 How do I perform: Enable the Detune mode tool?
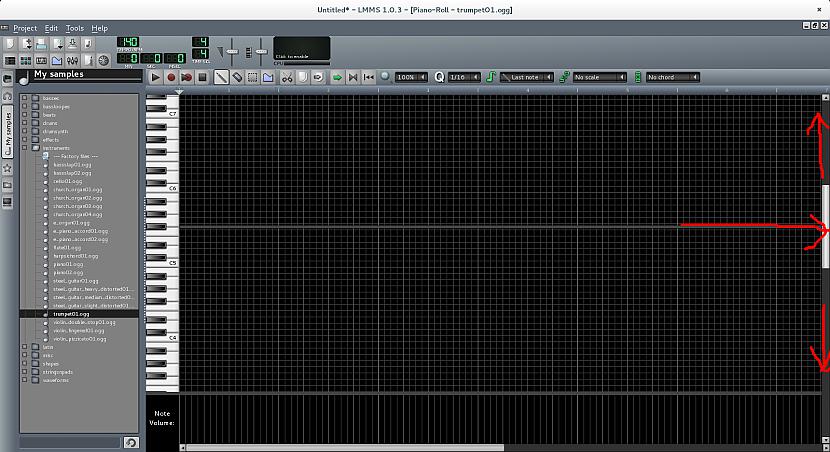[x=268, y=77]
